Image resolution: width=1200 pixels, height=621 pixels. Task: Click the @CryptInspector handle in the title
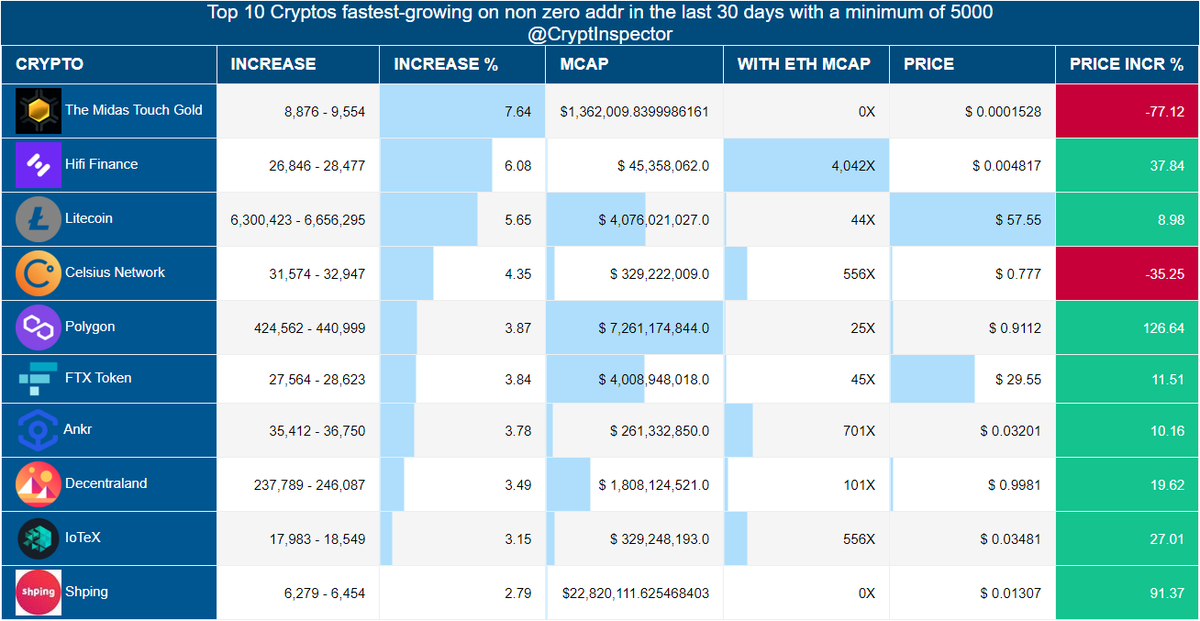coord(600,34)
